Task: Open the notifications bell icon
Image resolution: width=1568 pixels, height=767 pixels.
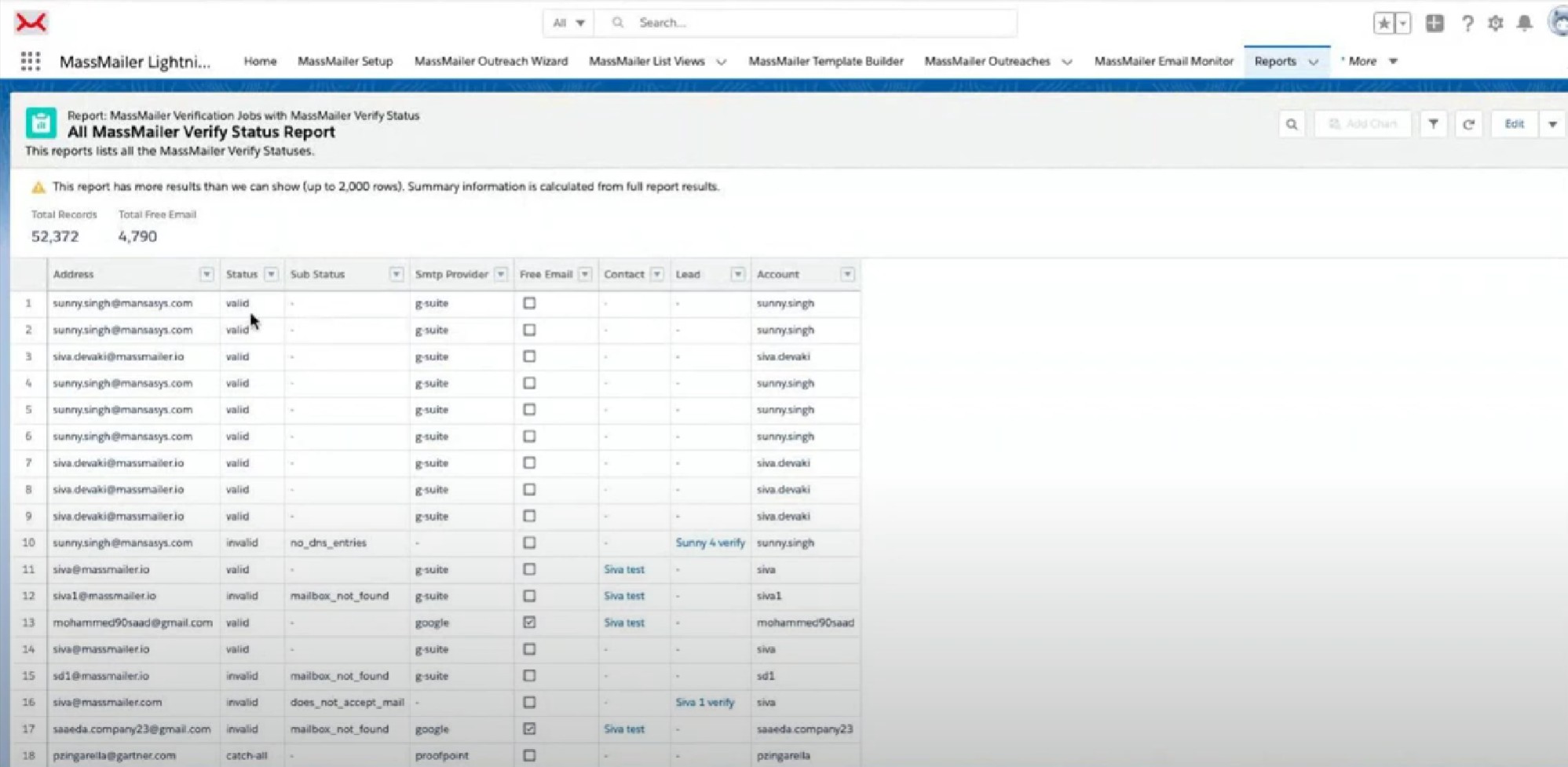Action: pos(1524,23)
